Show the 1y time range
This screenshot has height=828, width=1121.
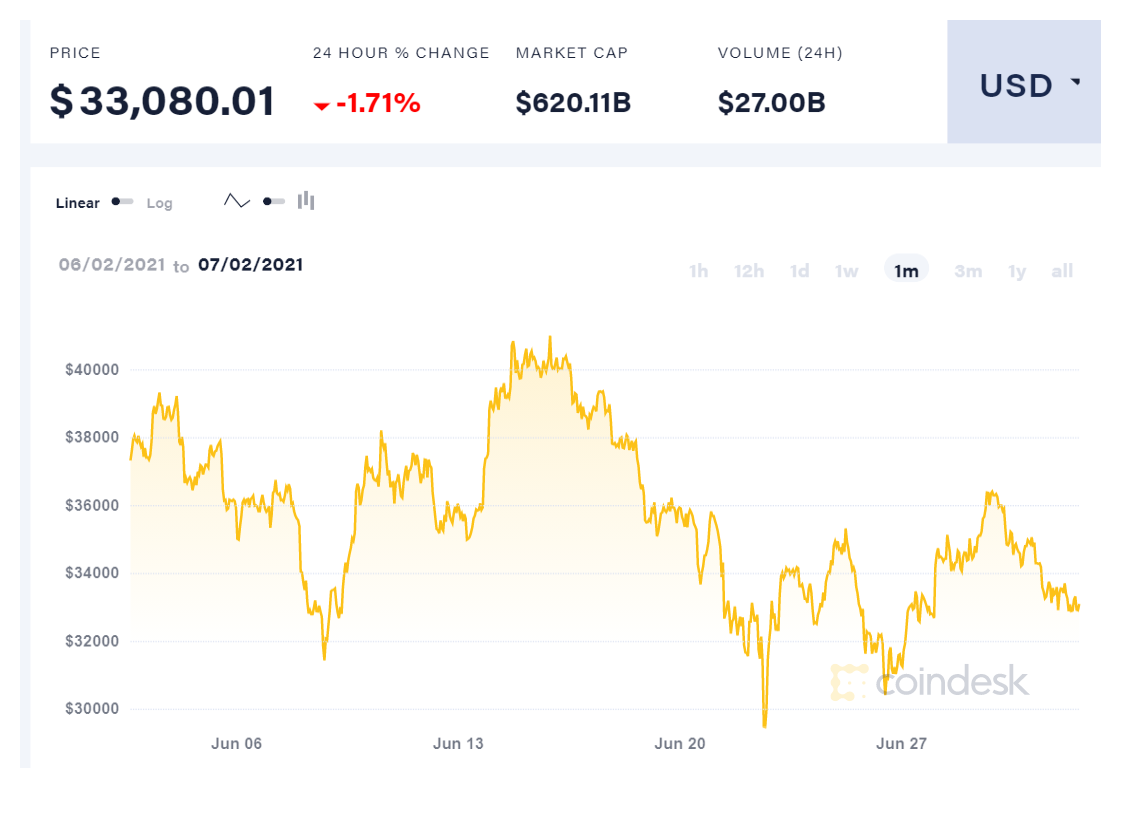(1017, 271)
